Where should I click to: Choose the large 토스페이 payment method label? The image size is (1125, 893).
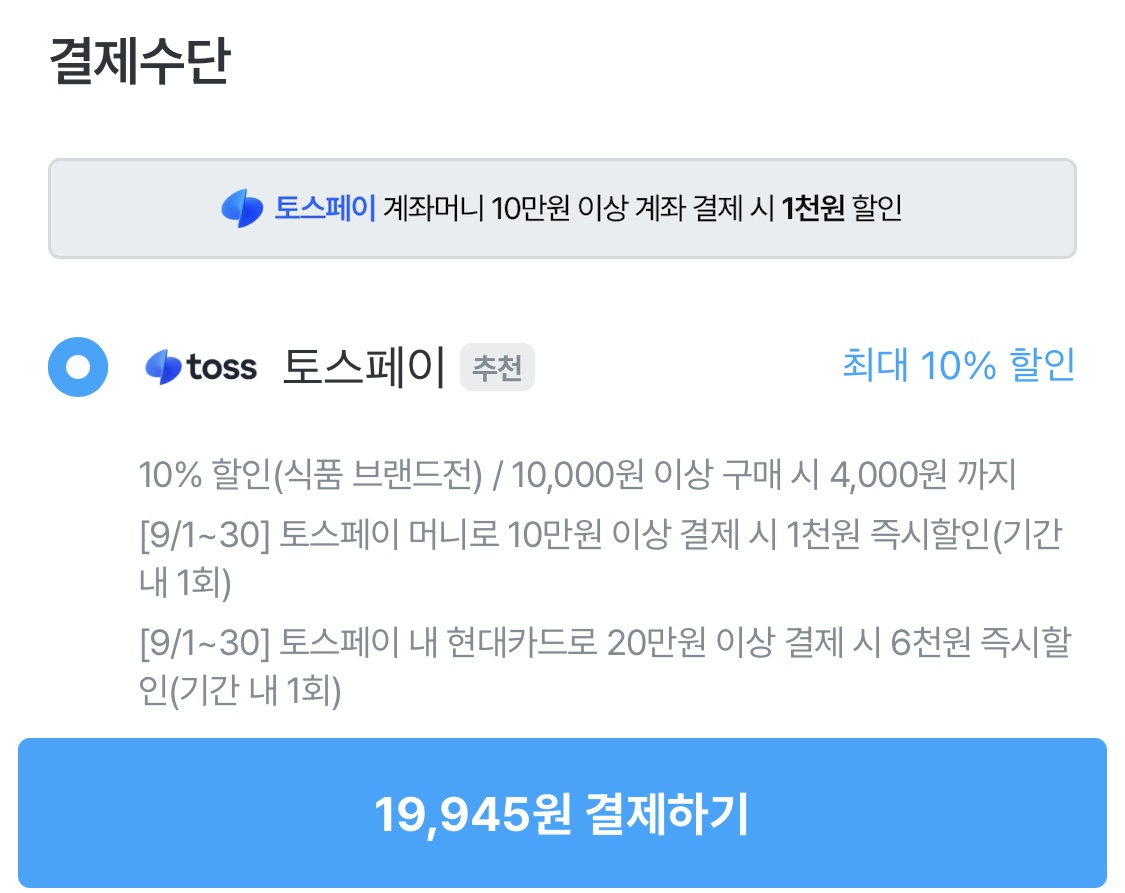pos(364,368)
